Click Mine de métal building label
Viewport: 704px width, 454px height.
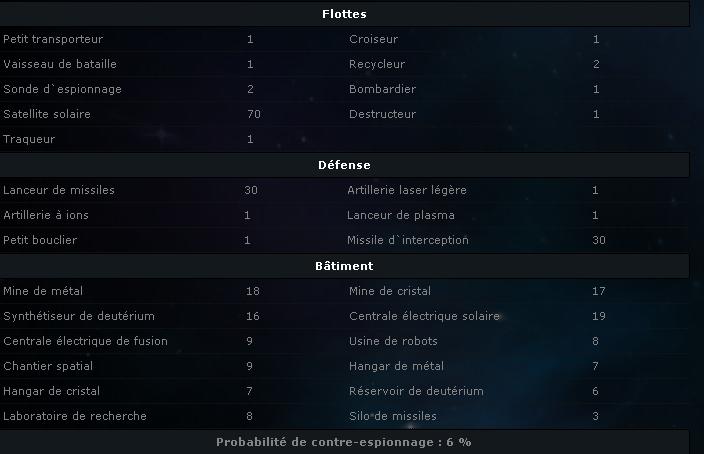pyautogui.click(x=43, y=291)
